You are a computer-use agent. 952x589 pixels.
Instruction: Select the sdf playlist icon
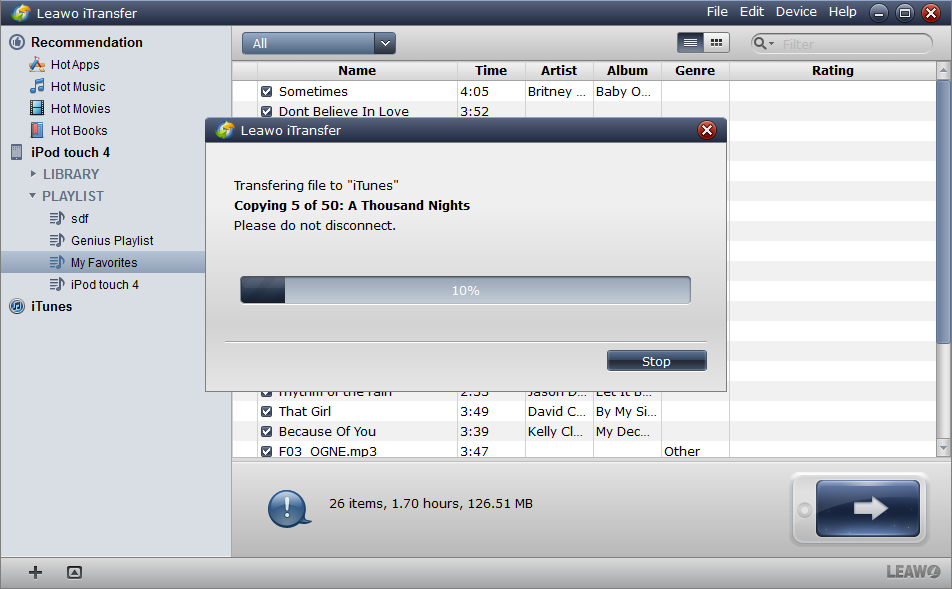[x=57, y=218]
